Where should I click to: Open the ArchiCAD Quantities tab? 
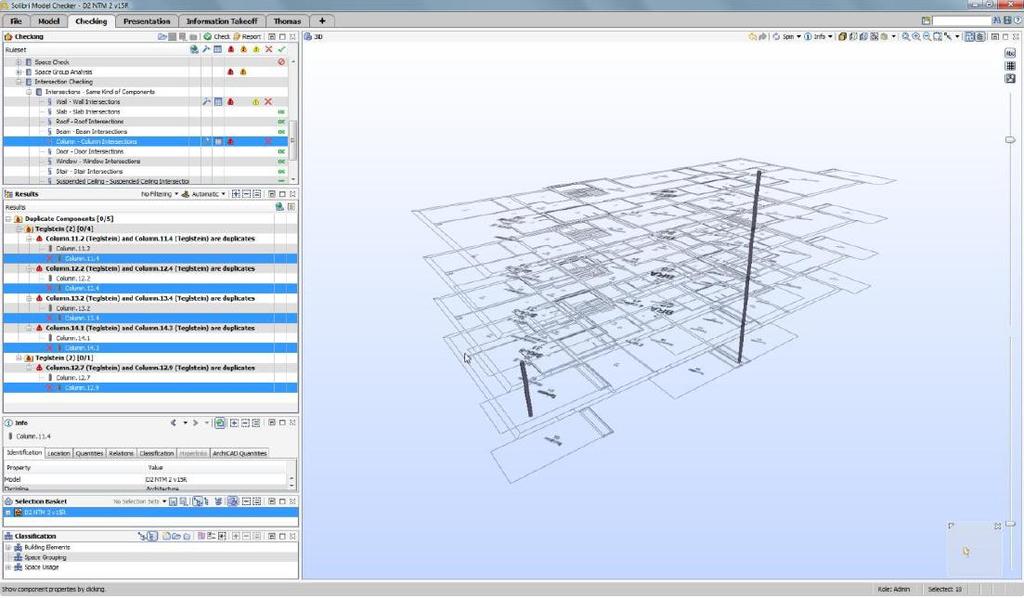[x=240, y=453]
